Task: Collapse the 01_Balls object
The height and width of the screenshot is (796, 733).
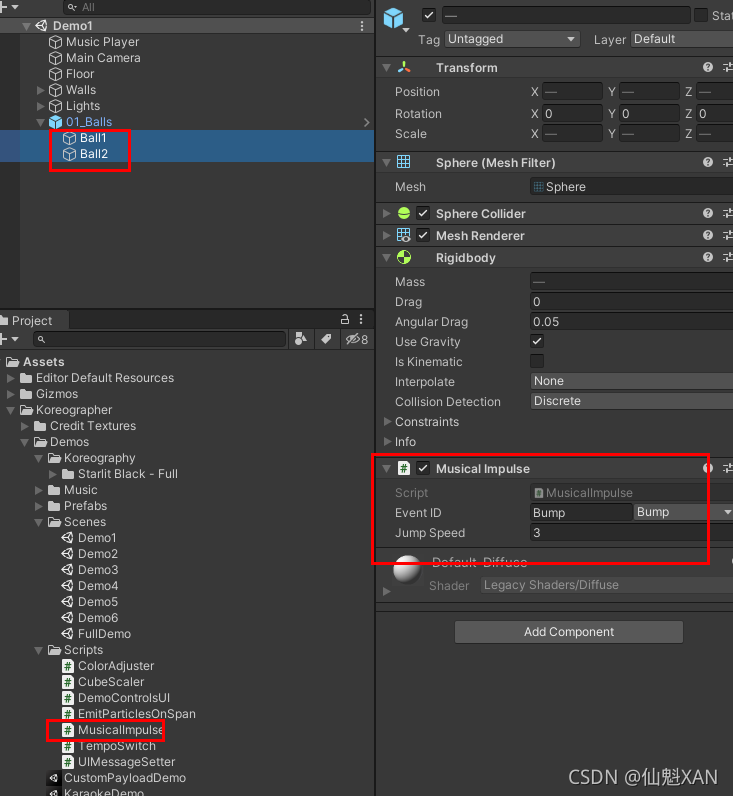Action: (x=41, y=122)
